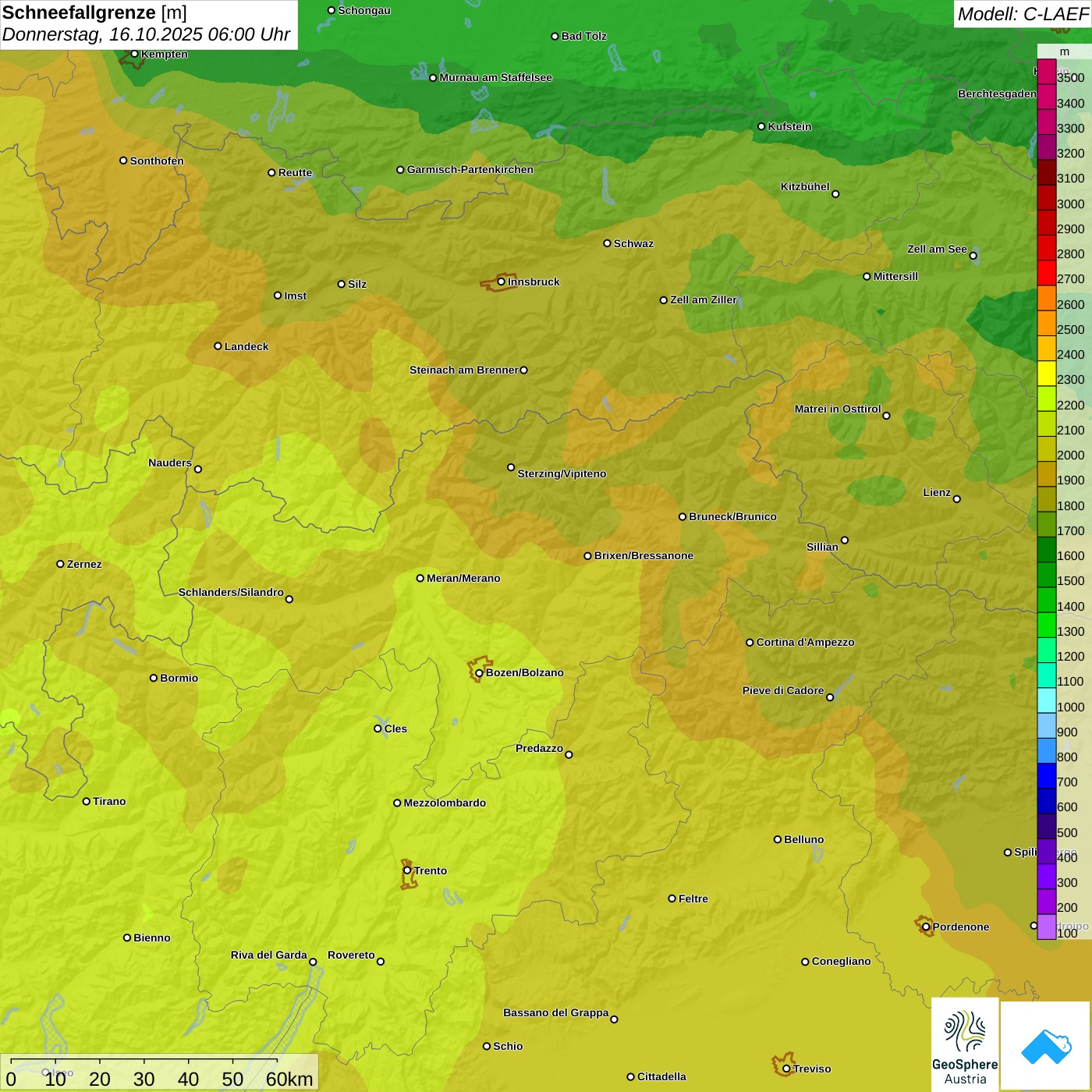Click the Sterzing/Vipiteno location dot
The image size is (1092, 1092).
coord(511,467)
